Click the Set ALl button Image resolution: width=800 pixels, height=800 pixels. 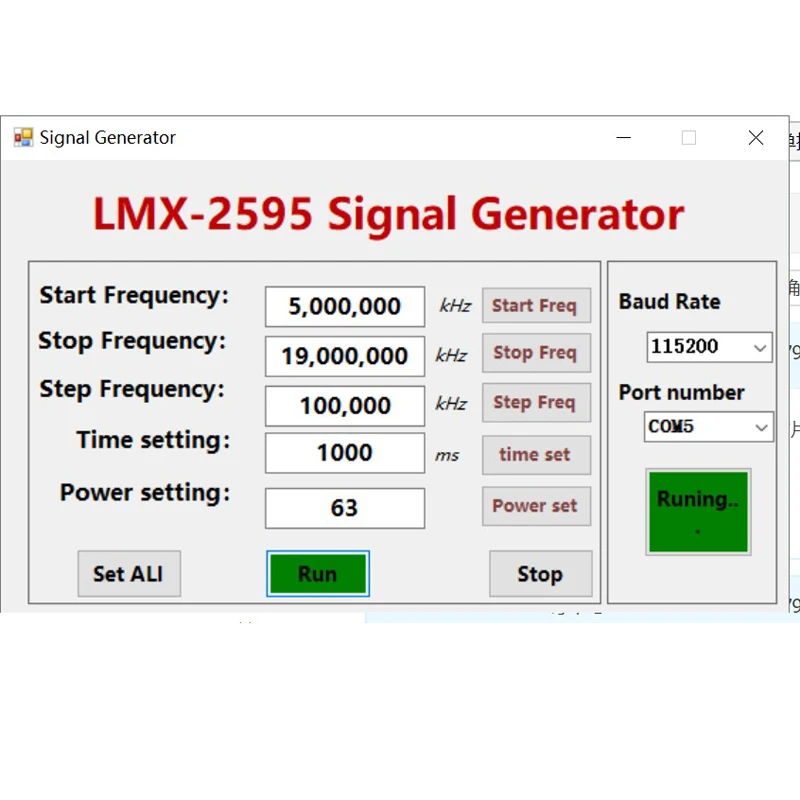(129, 573)
